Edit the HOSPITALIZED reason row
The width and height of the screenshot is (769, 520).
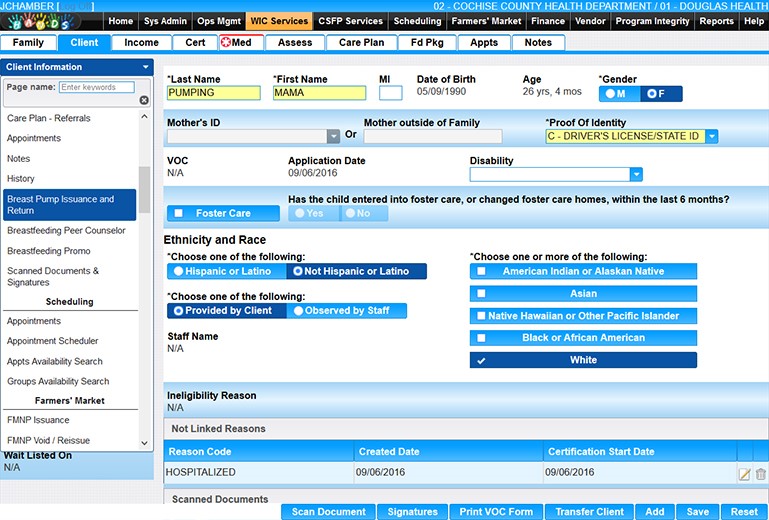click(x=744, y=473)
